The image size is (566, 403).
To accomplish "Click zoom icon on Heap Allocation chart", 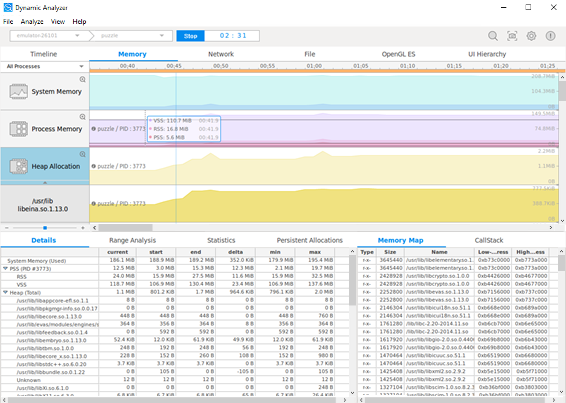I will click(83, 155).
